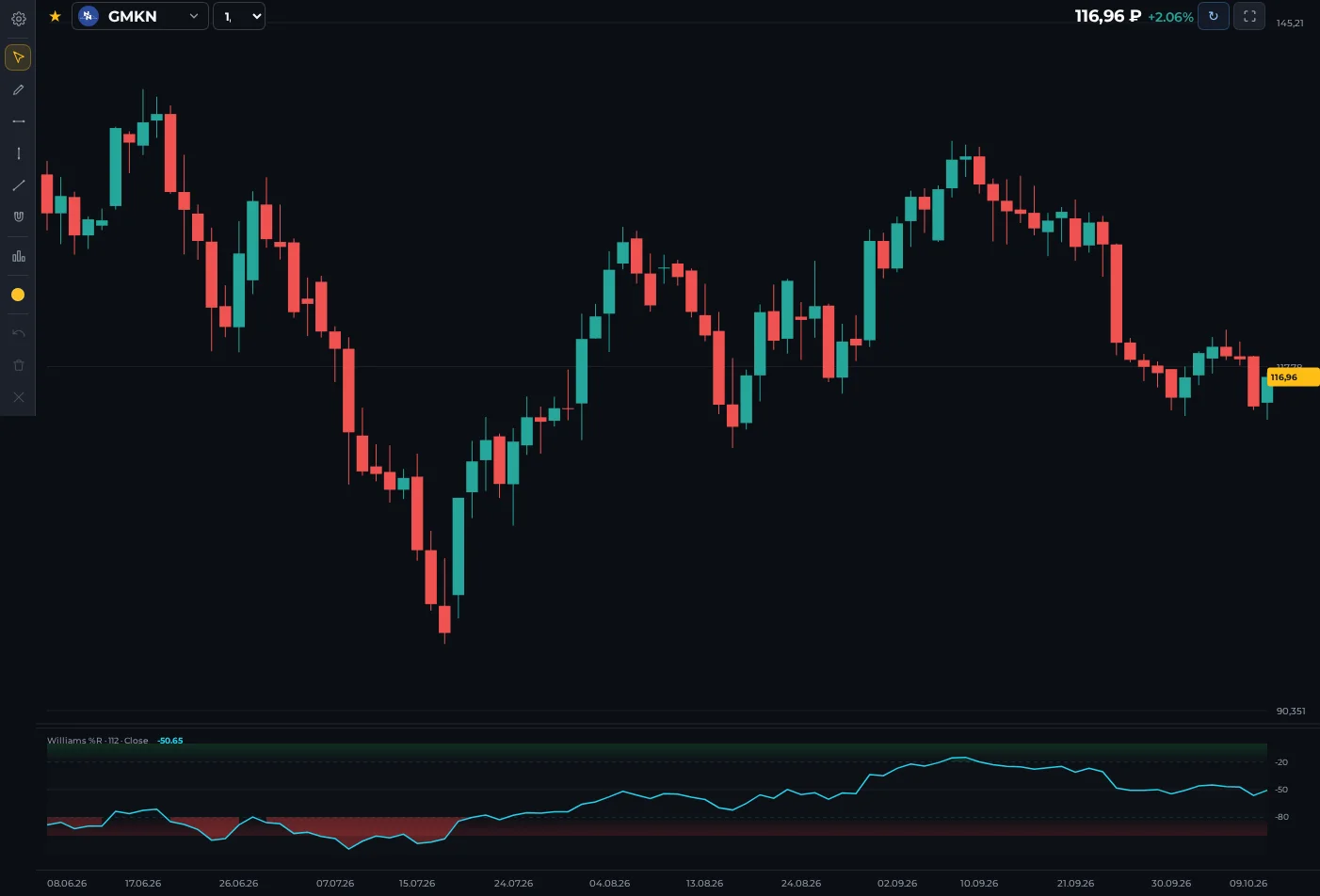Select the vertical line tool
Viewport: 1320px width, 896px height.
tap(18, 153)
